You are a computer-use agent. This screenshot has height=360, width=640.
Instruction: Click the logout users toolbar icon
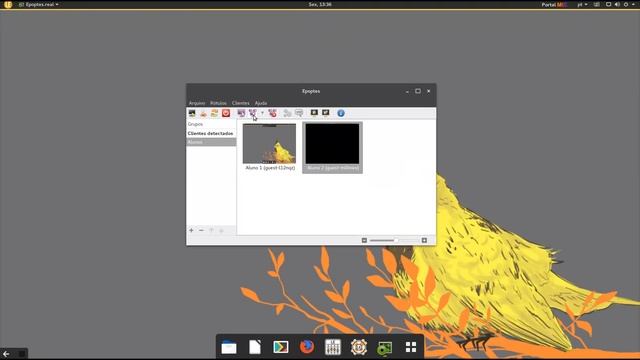click(x=203, y=113)
